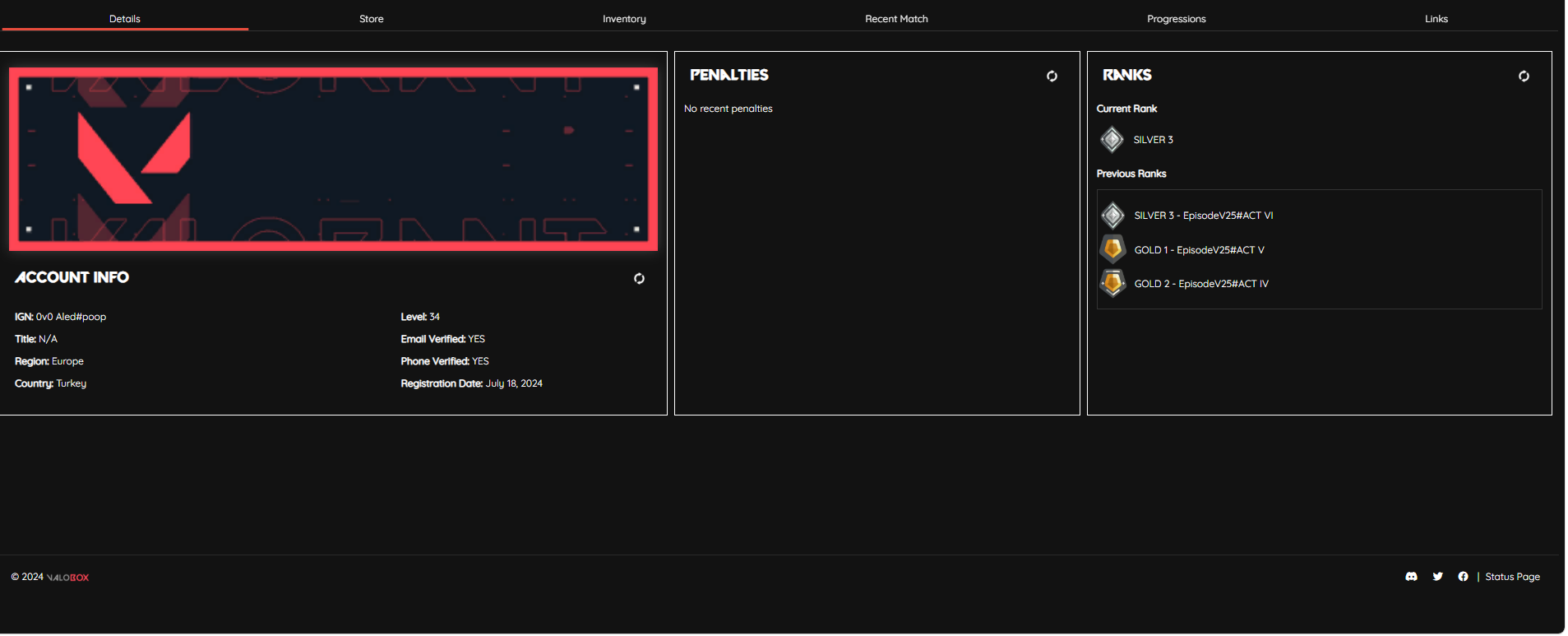Image resolution: width=1568 pixels, height=636 pixels.
Task: Click the Level: 34 entry
Action: [x=420, y=317]
